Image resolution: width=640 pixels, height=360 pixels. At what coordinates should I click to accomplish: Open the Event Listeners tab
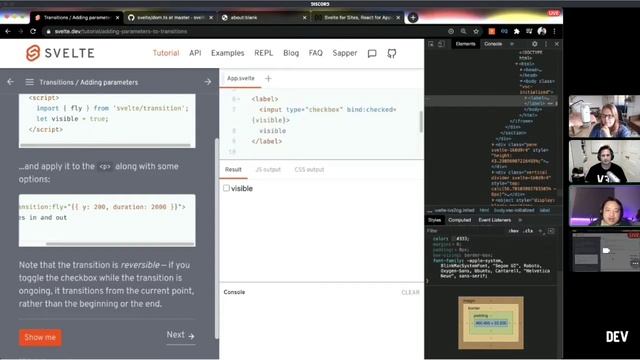[x=495, y=220]
